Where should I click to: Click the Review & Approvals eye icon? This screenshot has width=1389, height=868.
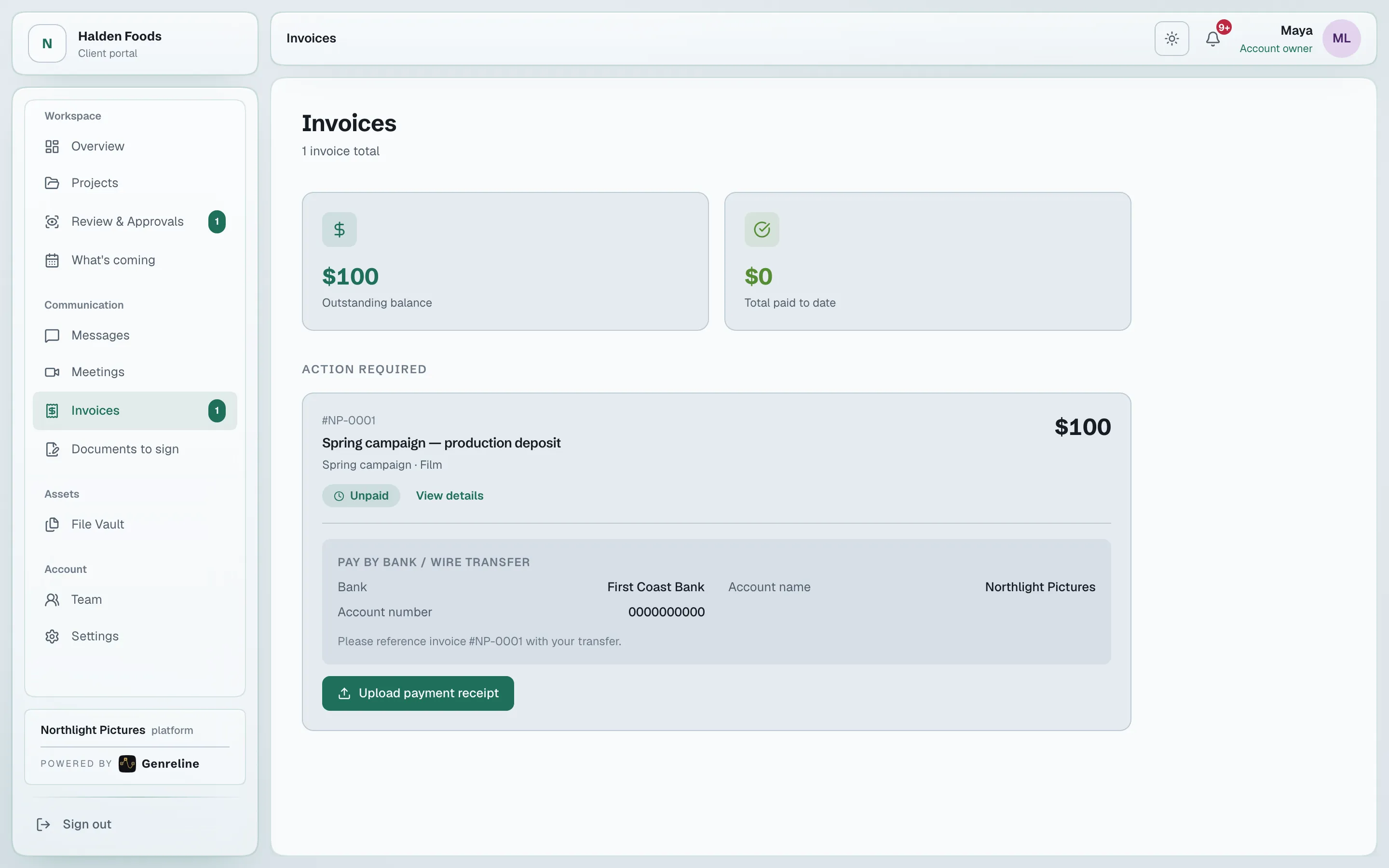52,222
